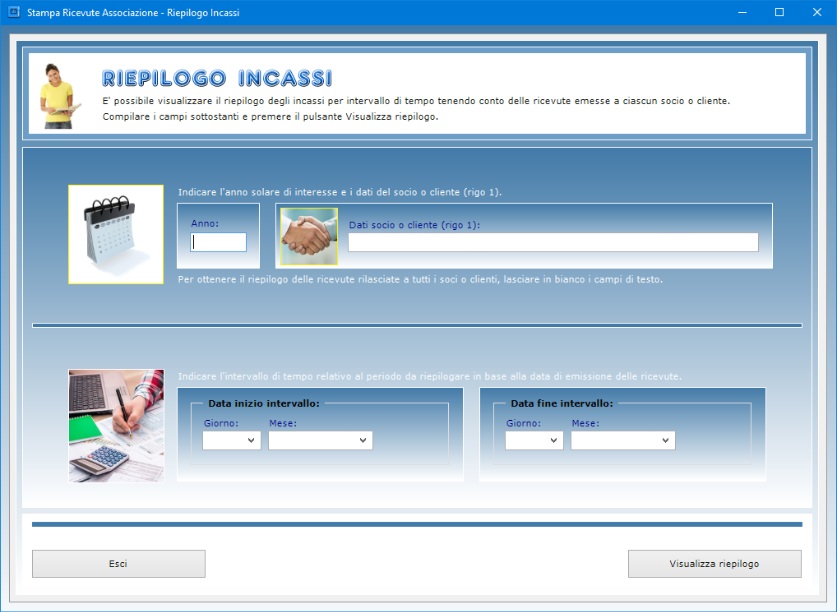Maximize the Riepilogo Incassi window
The height and width of the screenshot is (612, 837).
(779, 12)
